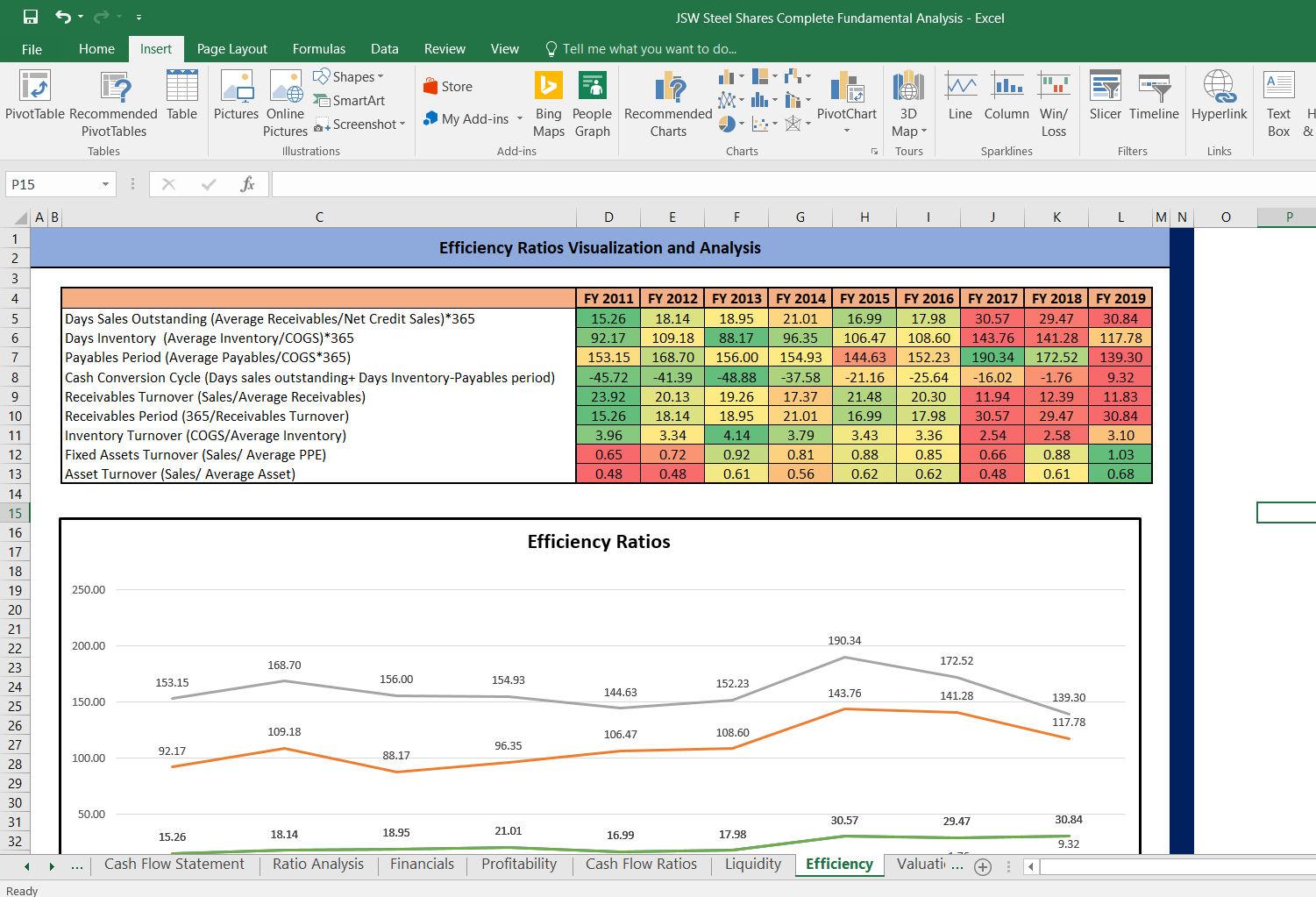Select the Asset Turnover row label
The image size is (1316, 897).
click(x=318, y=474)
